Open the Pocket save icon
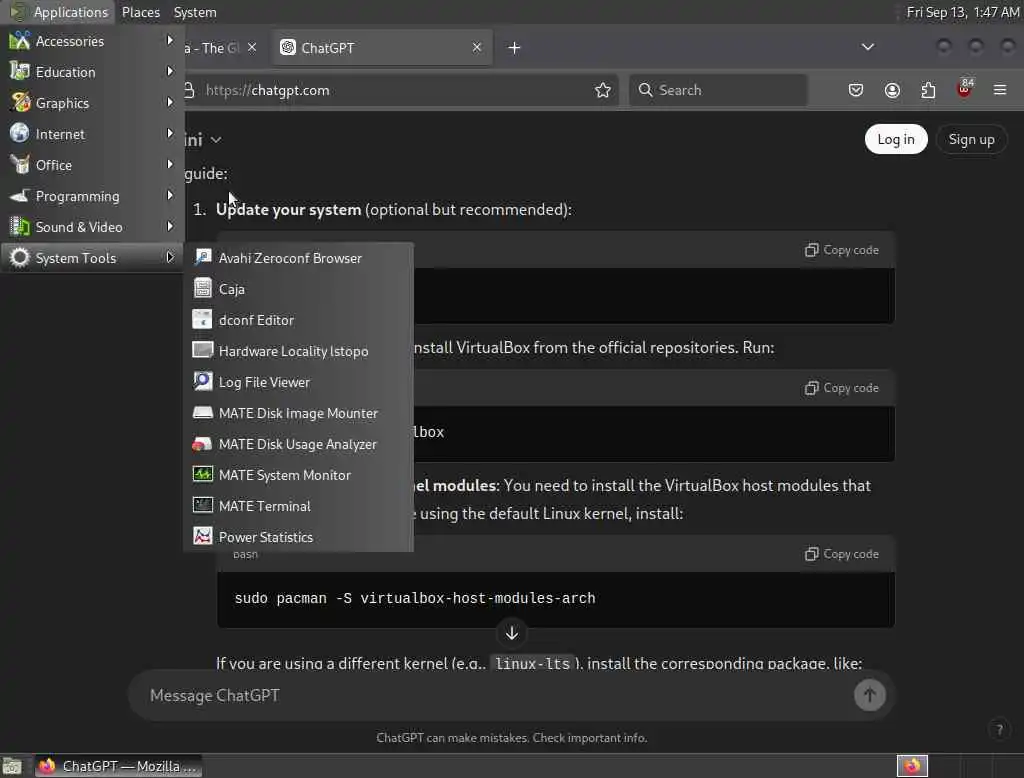The width and height of the screenshot is (1024, 778). 856,90
